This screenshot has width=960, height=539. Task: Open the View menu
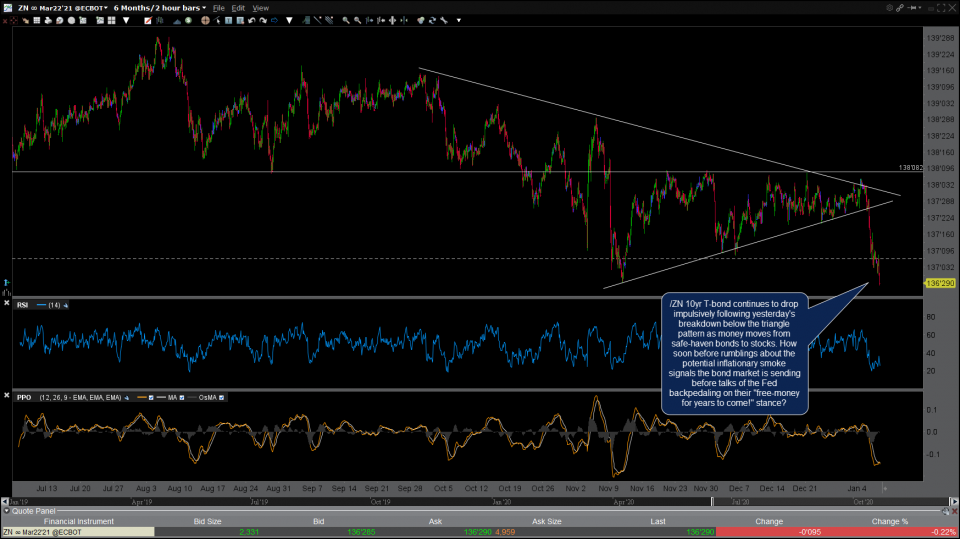pos(260,8)
